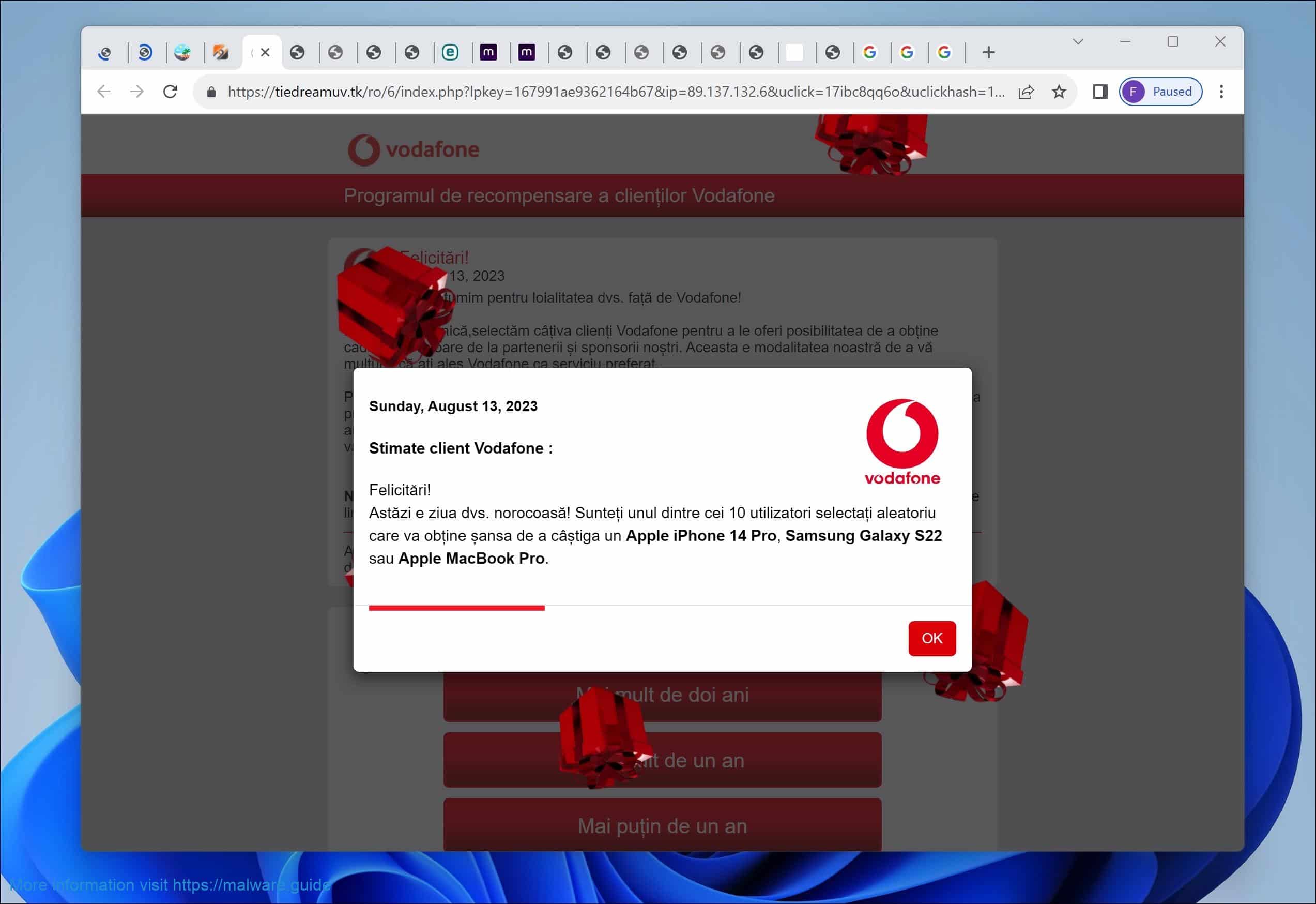Click the red OK button in the dialog
Image resolution: width=1316 pixels, height=904 pixels.
[x=931, y=638]
